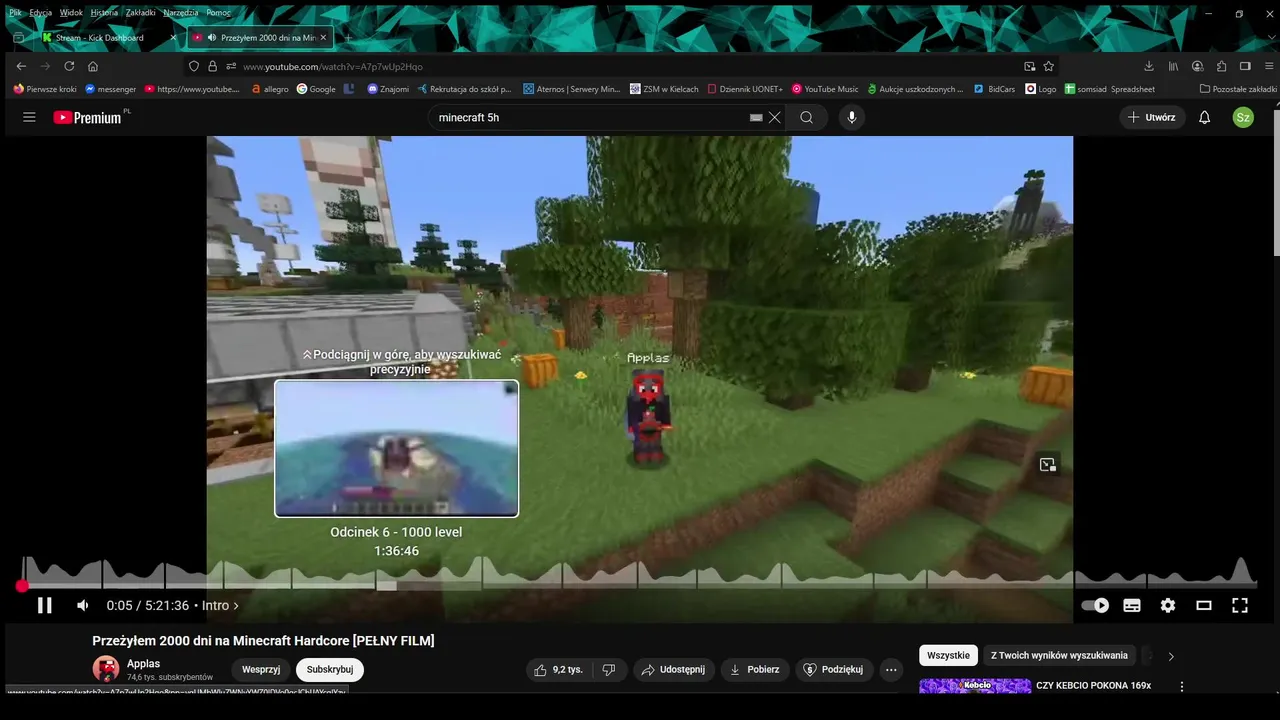This screenshot has height=720, width=1280.
Task: Switch to theater mode view
Action: pos(1204,605)
